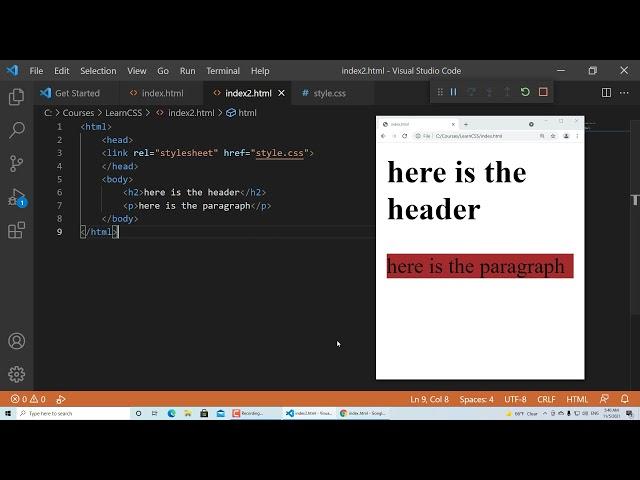Split the editor to the right
Viewport: 640px width, 480px height.
(606, 93)
